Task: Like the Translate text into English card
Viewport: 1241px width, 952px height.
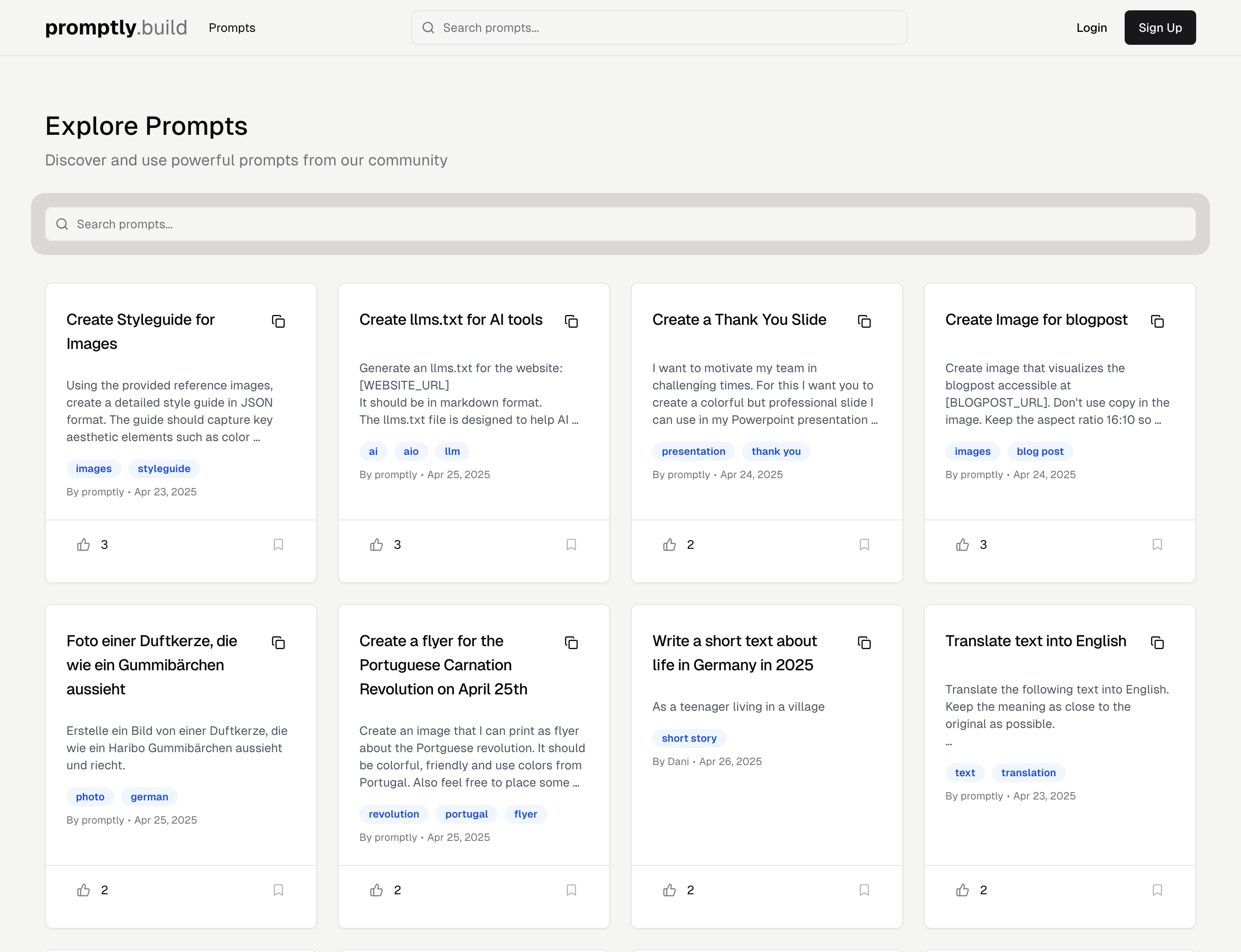Action: [963, 890]
